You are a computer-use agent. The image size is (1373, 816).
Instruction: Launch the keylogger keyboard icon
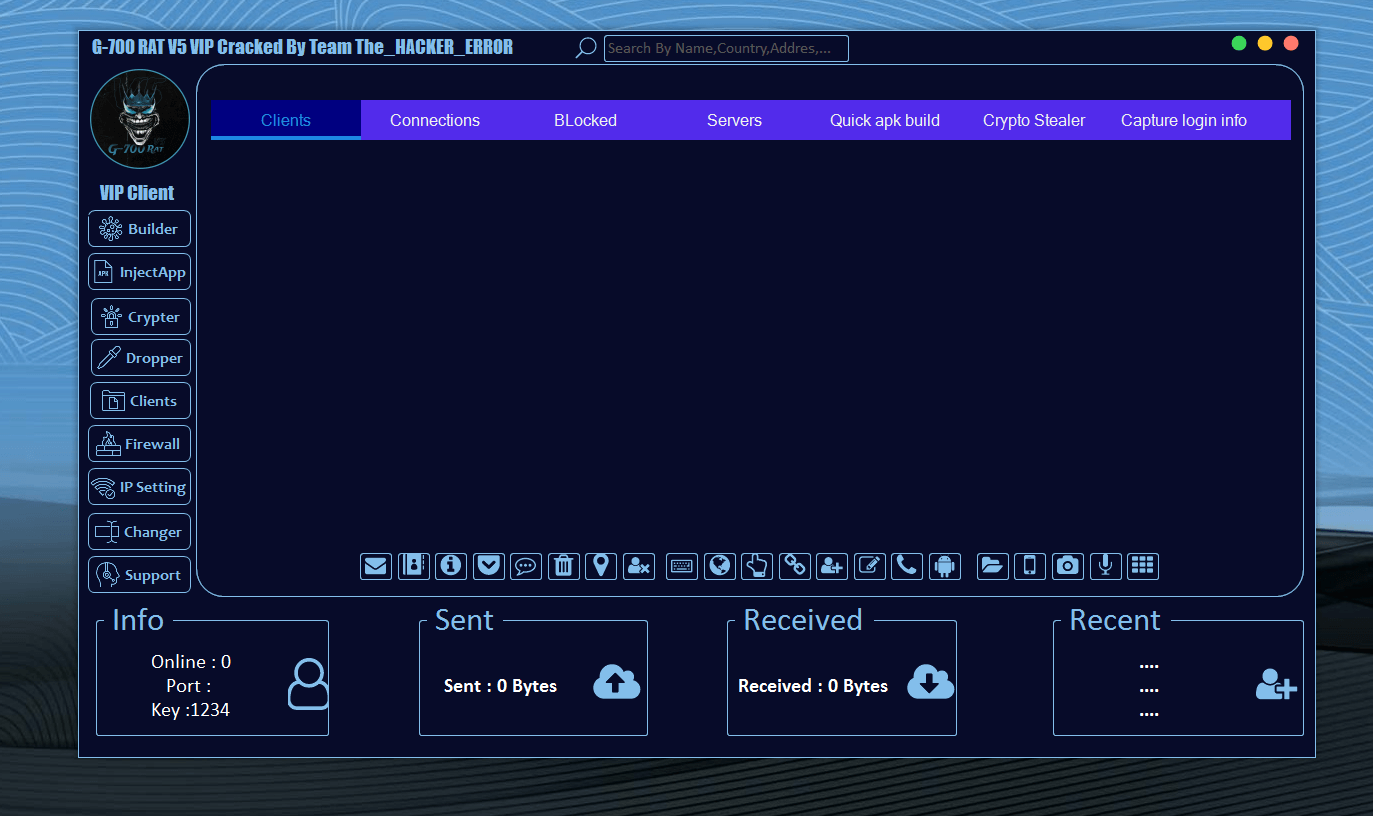click(x=681, y=566)
